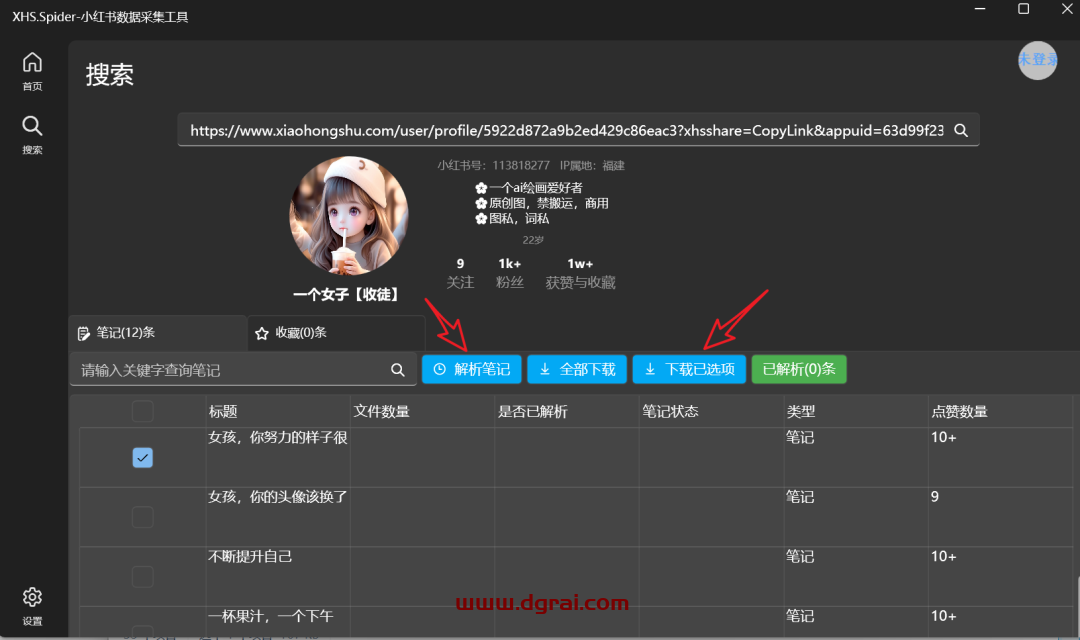This screenshot has width=1080, height=640.
Task: Click the 下载已选项 button
Action: pos(689,369)
